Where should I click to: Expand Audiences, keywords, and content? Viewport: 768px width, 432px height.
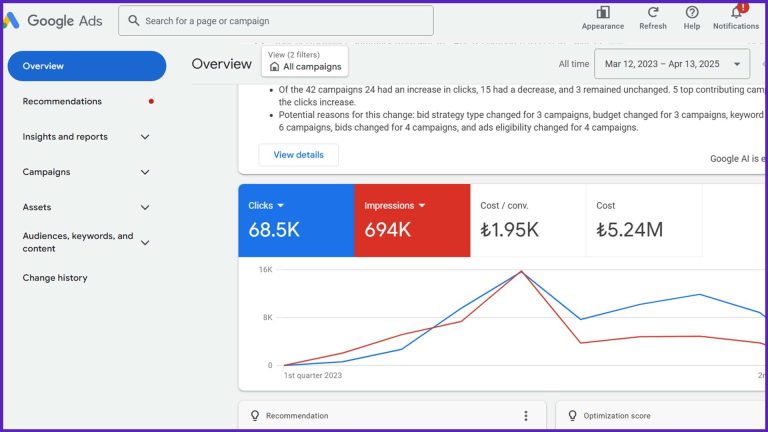pyautogui.click(x=145, y=242)
